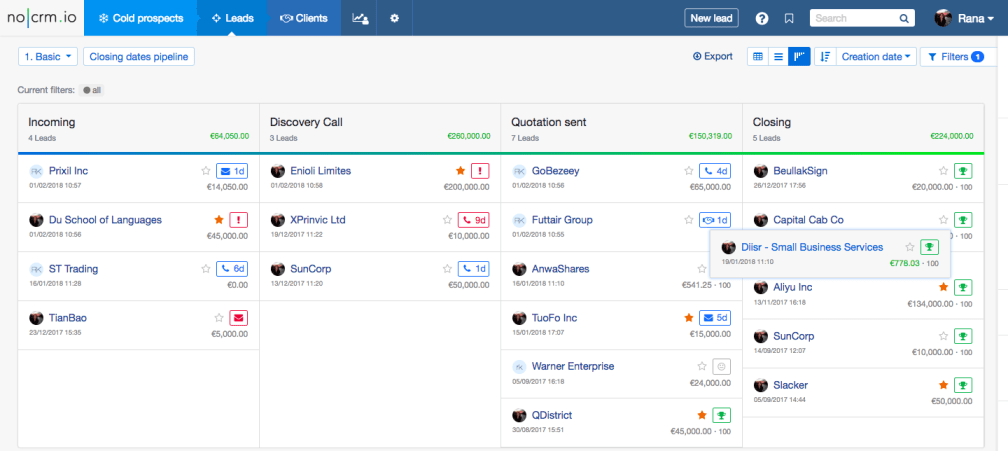Open the statistics chart icon tab
The width and height of the screenshot is (1008, 451).
(x=360, y=19)
